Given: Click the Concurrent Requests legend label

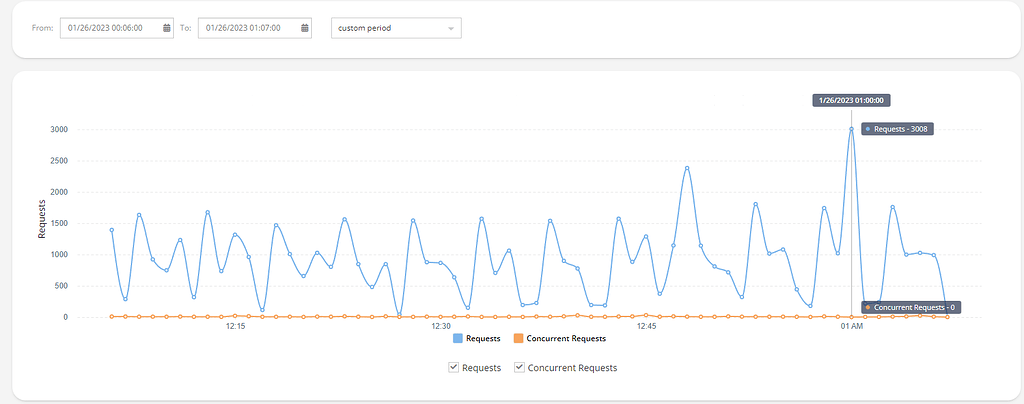Looking at the screenshot, I should (x=566, y=339).
